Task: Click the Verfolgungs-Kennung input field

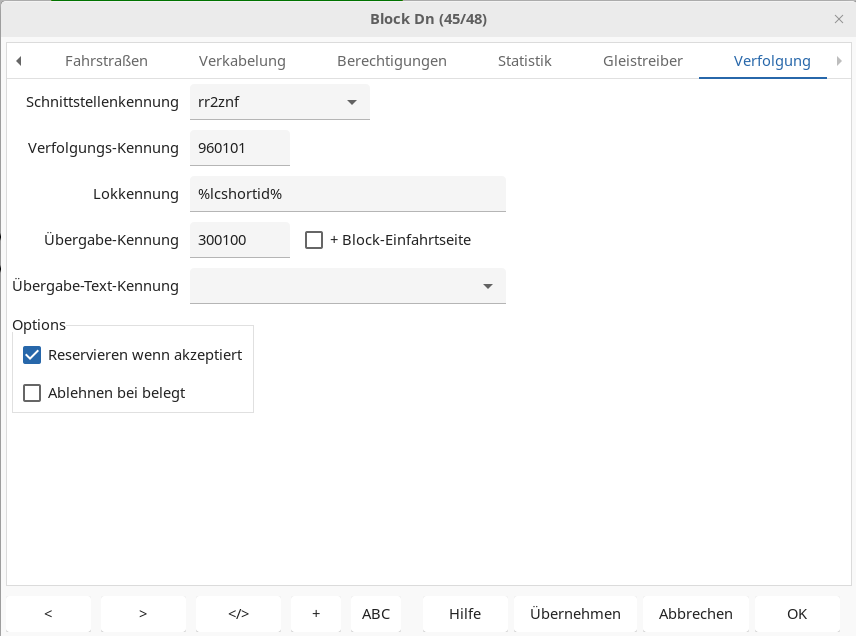Action: [240, 148]
